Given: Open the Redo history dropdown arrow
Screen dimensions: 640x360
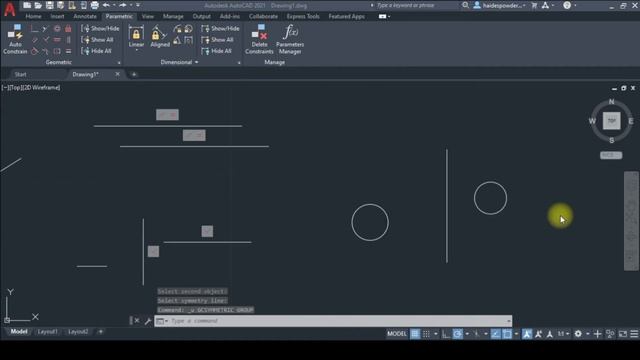Looking at the screenshot, I should coord(131,5).
